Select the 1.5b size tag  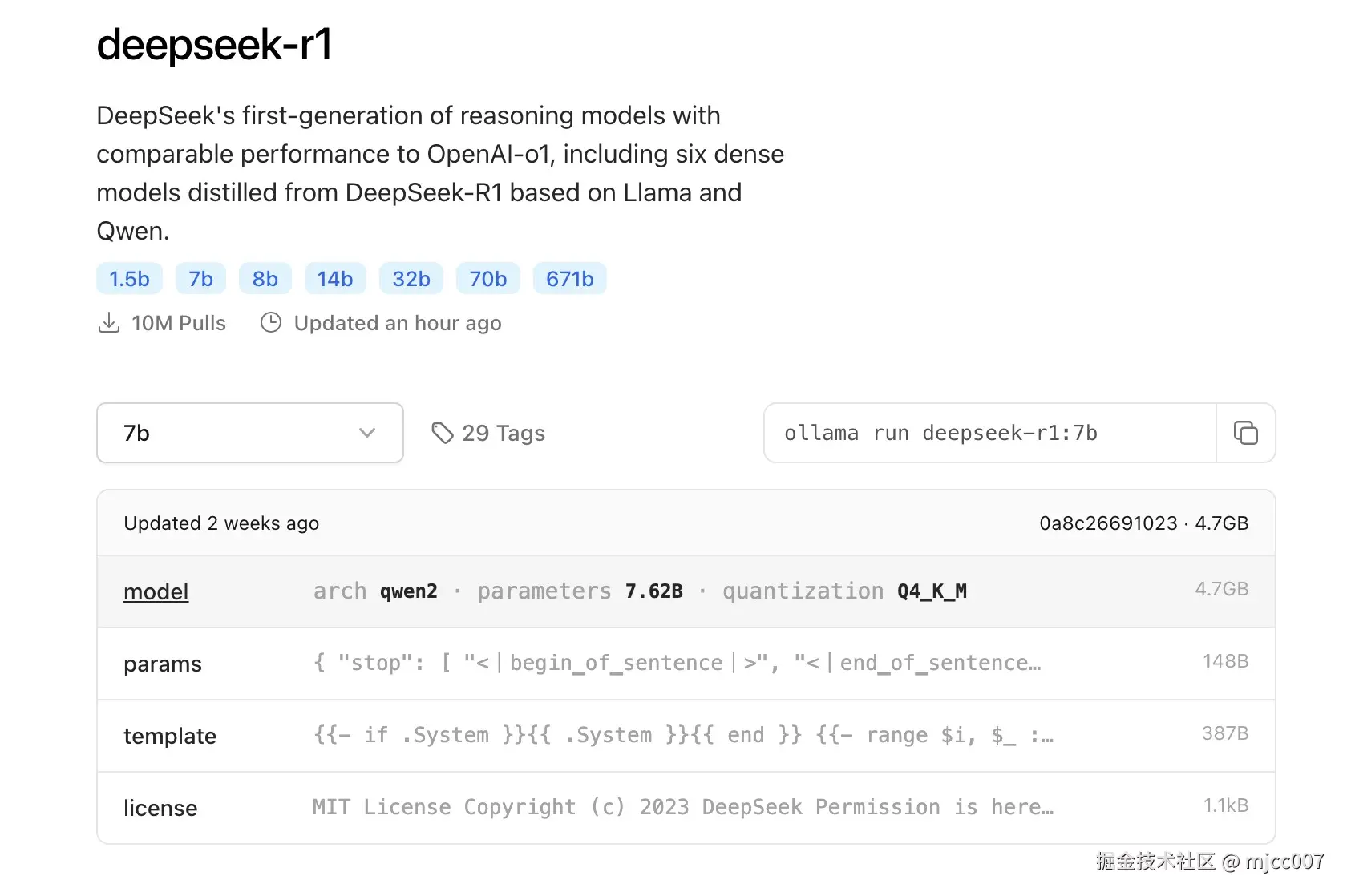point(129,279)
